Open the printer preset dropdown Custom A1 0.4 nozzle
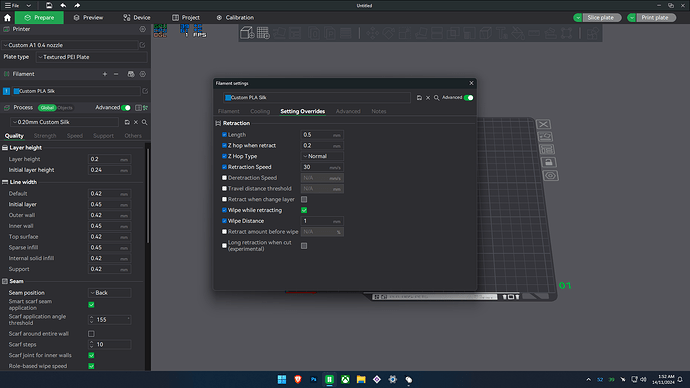Image resolution: width=690 pixels, height=388 pixels. [70, 45]
